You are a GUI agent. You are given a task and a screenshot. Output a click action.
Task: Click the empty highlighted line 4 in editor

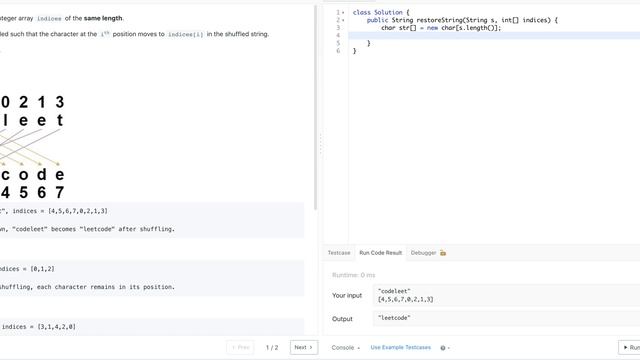(494, 36)
